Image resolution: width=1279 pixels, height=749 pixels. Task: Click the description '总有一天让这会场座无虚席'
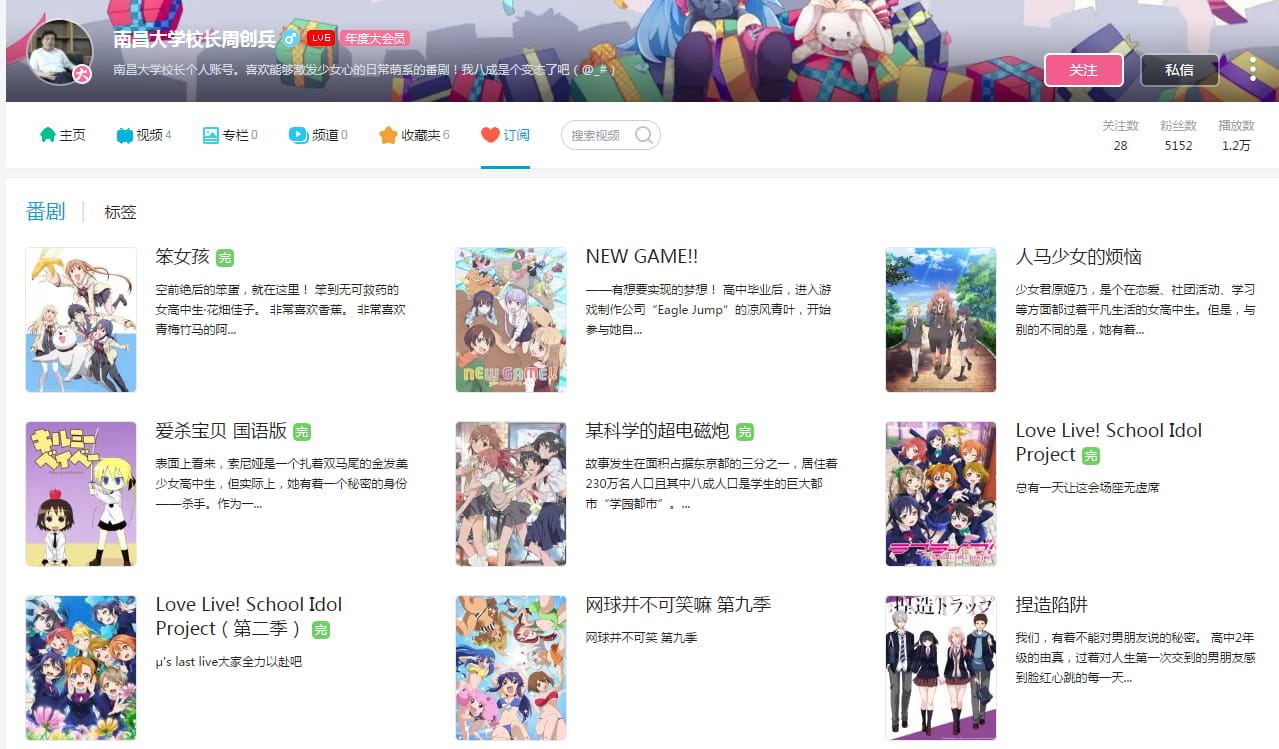[1088, 488]
